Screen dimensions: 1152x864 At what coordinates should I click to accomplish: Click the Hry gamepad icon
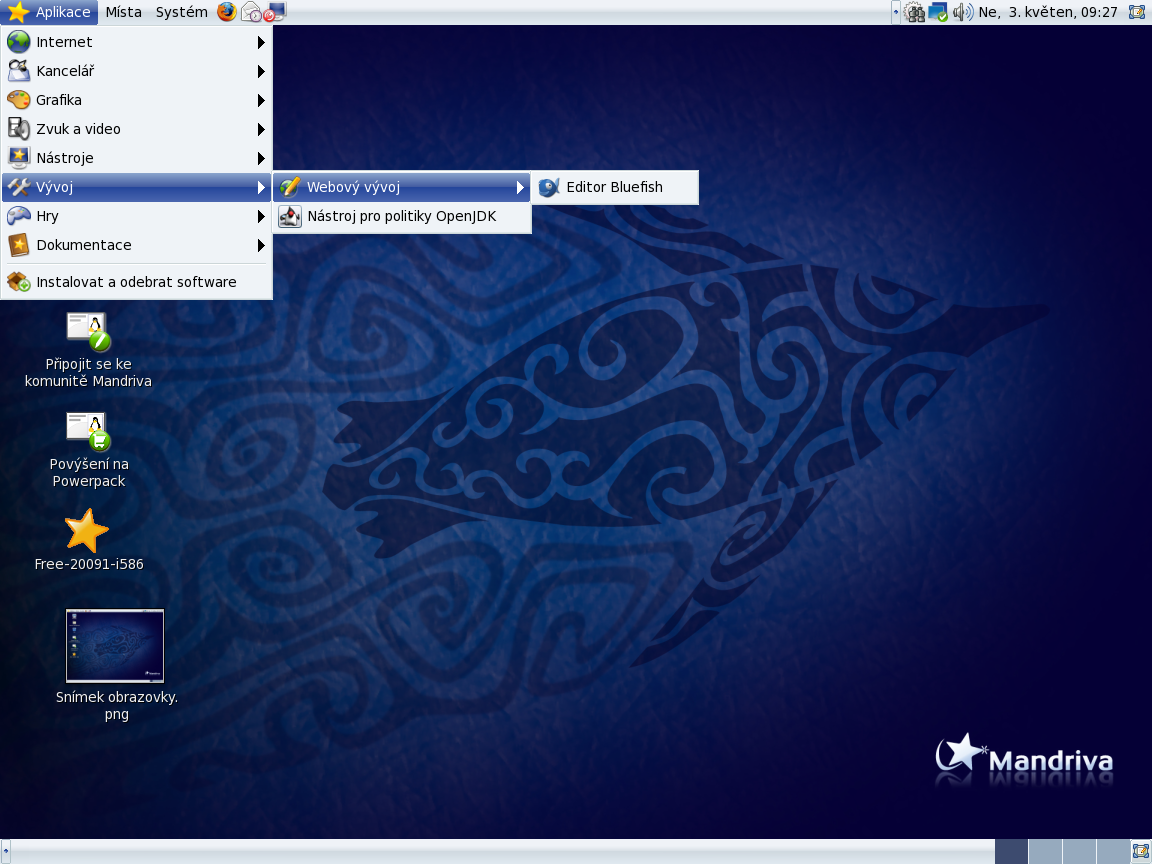[x=18, y=216]
